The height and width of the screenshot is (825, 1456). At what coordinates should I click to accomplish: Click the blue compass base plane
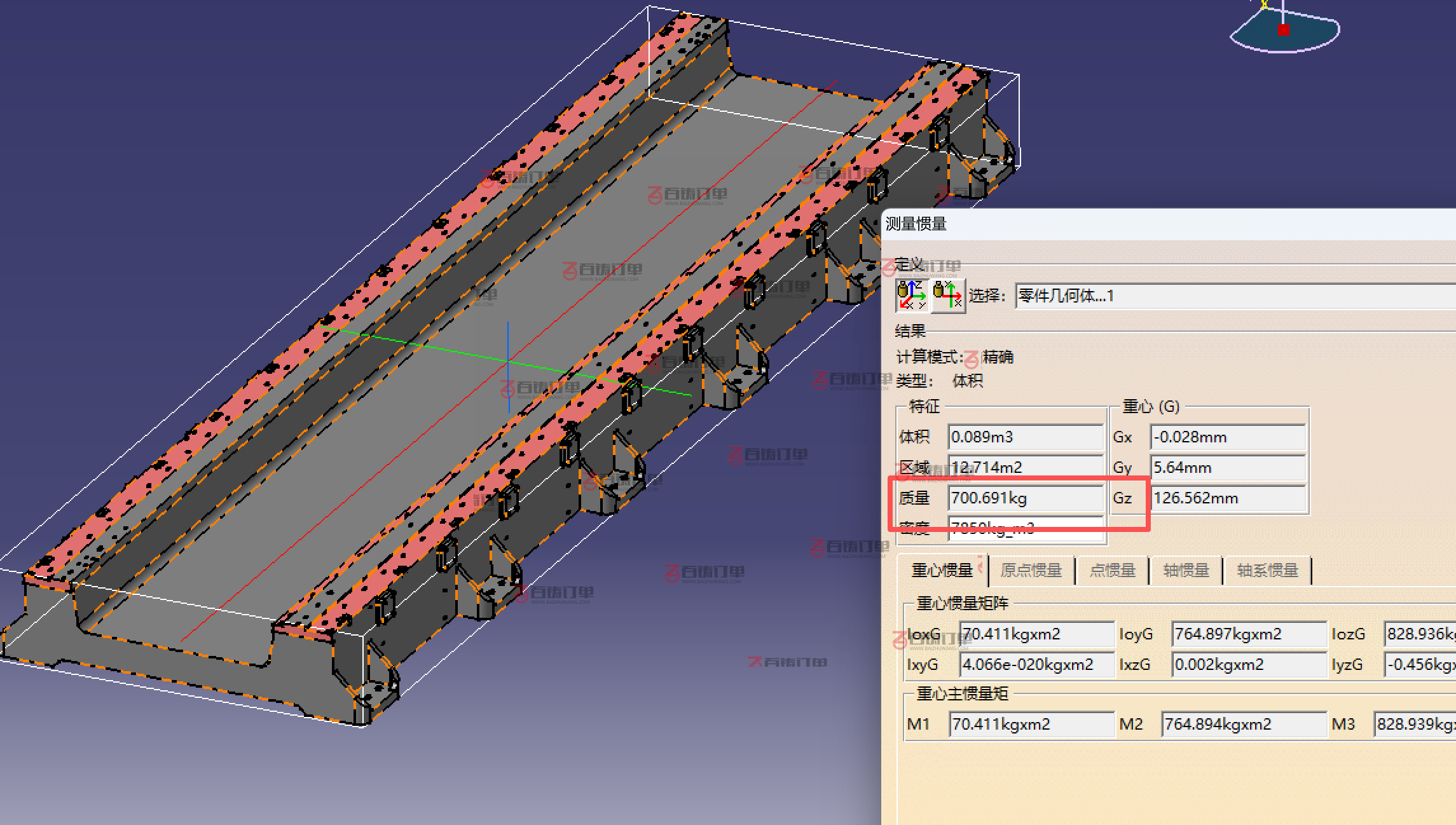(x=1310, y=35)
